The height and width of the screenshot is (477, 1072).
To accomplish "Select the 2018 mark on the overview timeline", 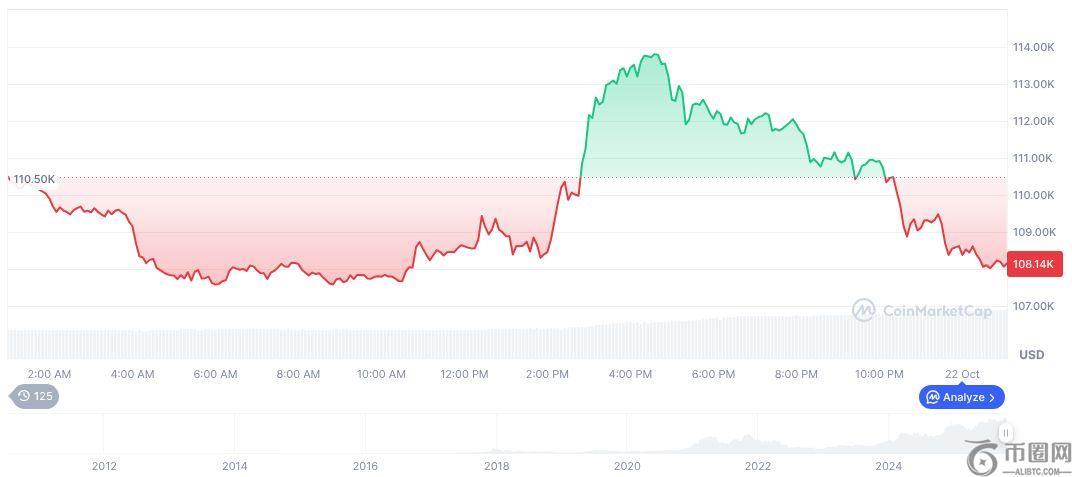I will pyautogui.click(x=496, y=466).
